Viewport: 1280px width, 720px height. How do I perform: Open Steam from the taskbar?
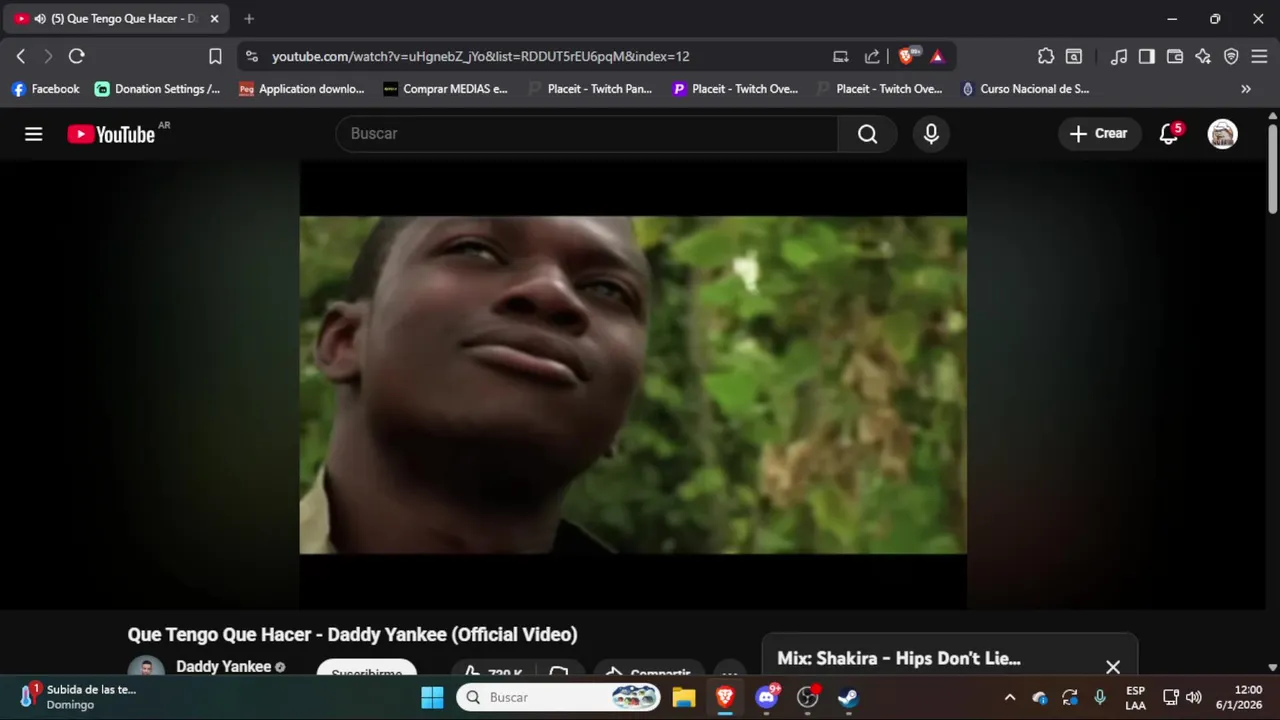pyautogui.click(x=848, y=697)
